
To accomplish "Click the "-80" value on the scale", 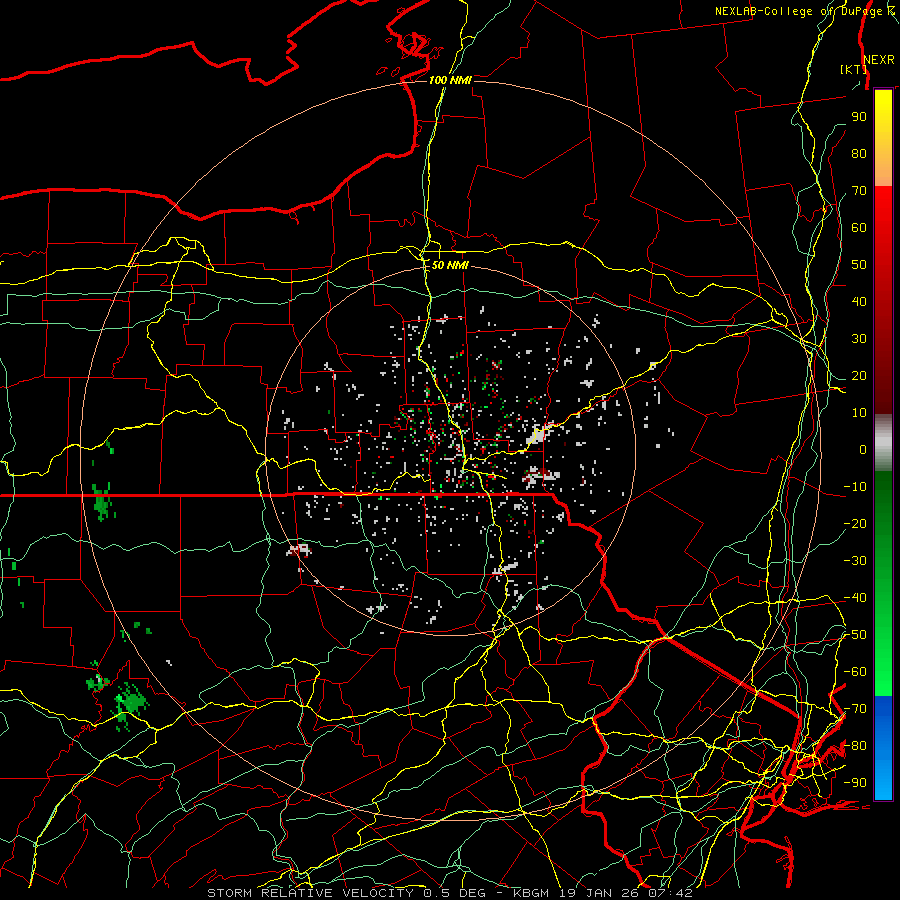I will [x=855, y=746].
